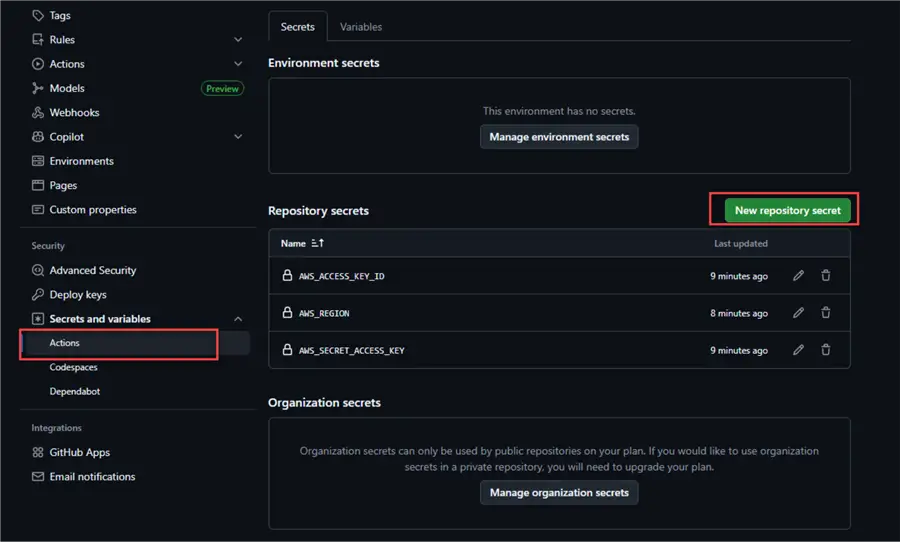Click lock icon beside AWS_SECRET_ACCESS_KEY

(287, 349)
